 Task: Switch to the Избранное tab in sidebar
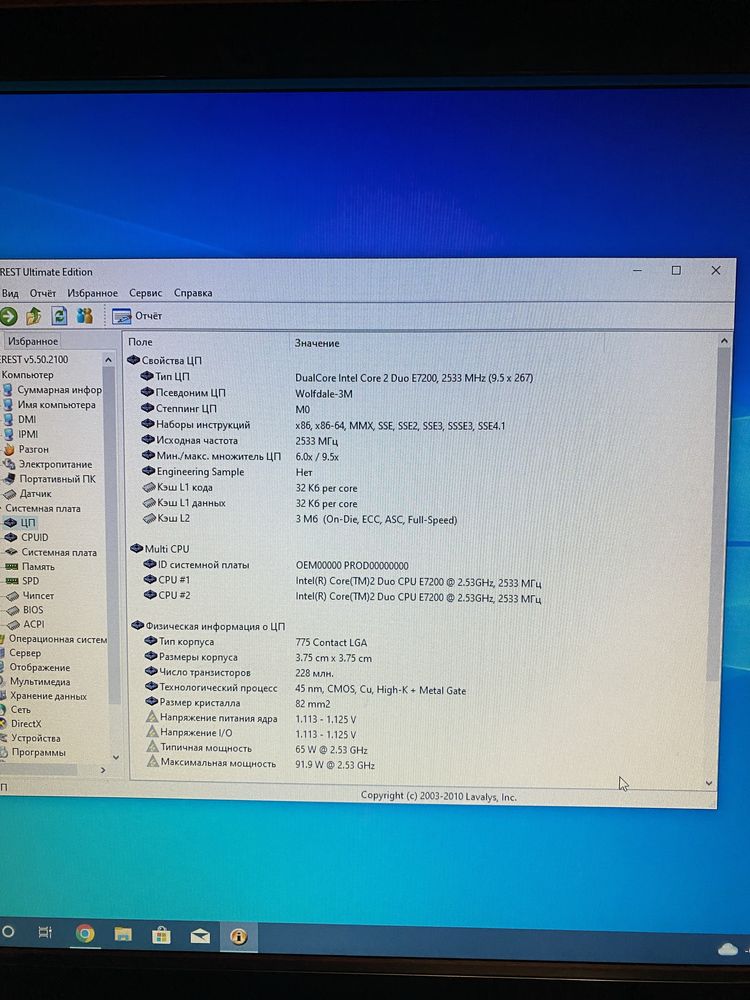pyautogui.click(x=33, y=341)
